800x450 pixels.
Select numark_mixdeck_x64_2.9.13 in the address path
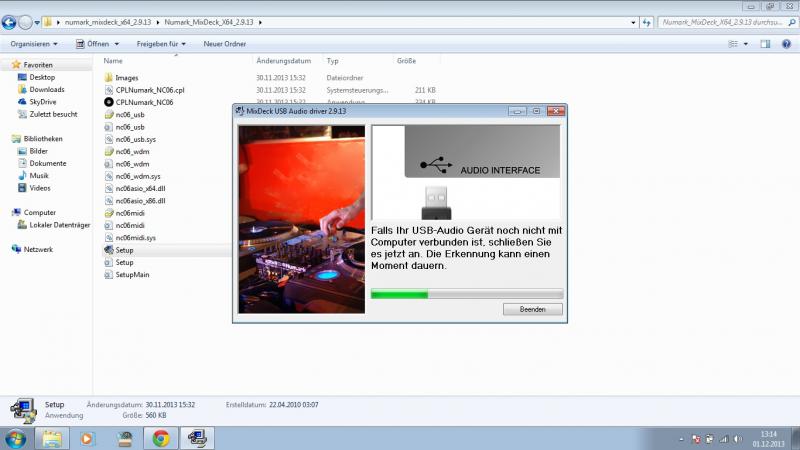[x=108, y=22]
